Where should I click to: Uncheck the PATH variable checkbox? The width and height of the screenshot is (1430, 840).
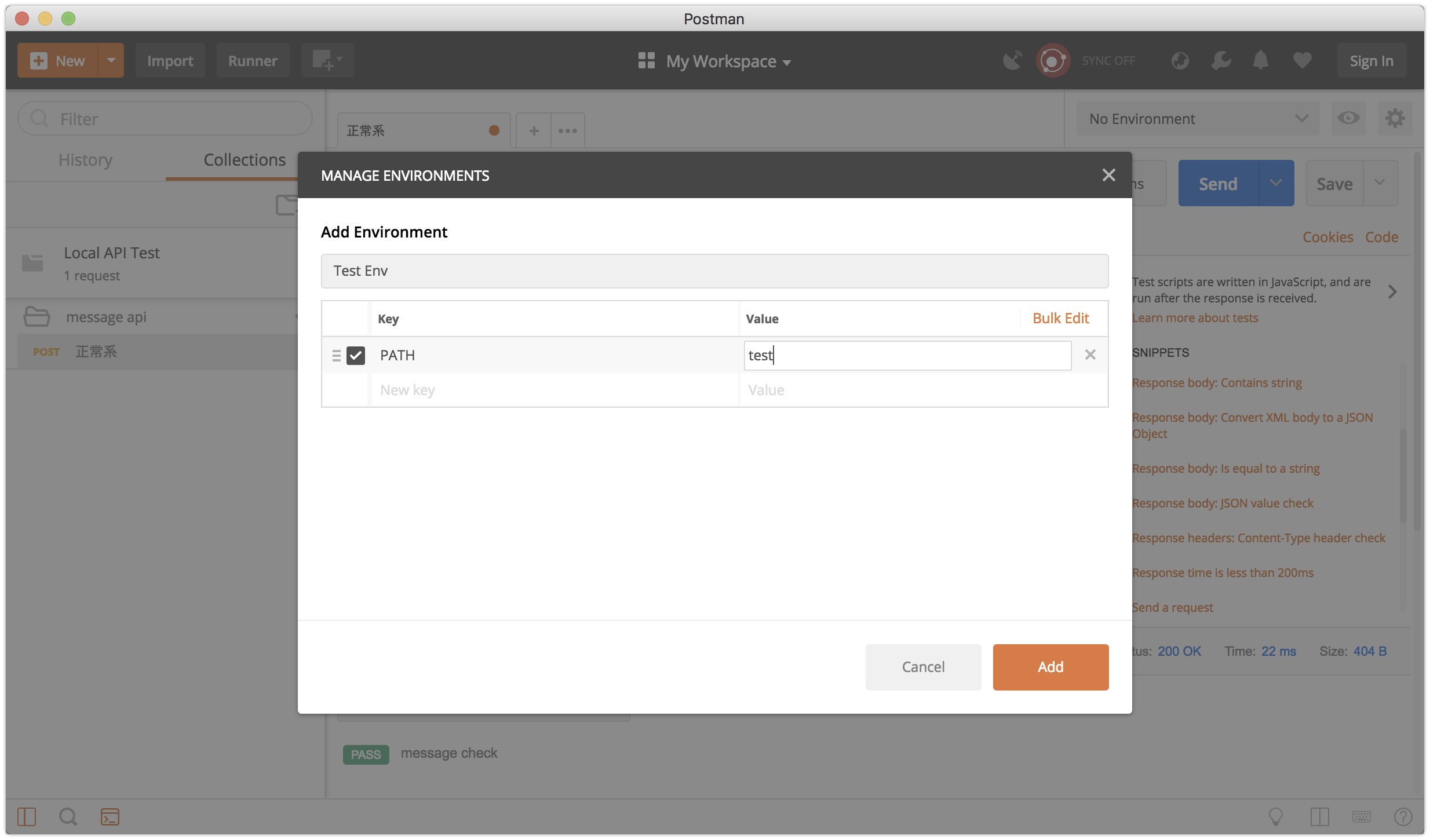[356, 355]
